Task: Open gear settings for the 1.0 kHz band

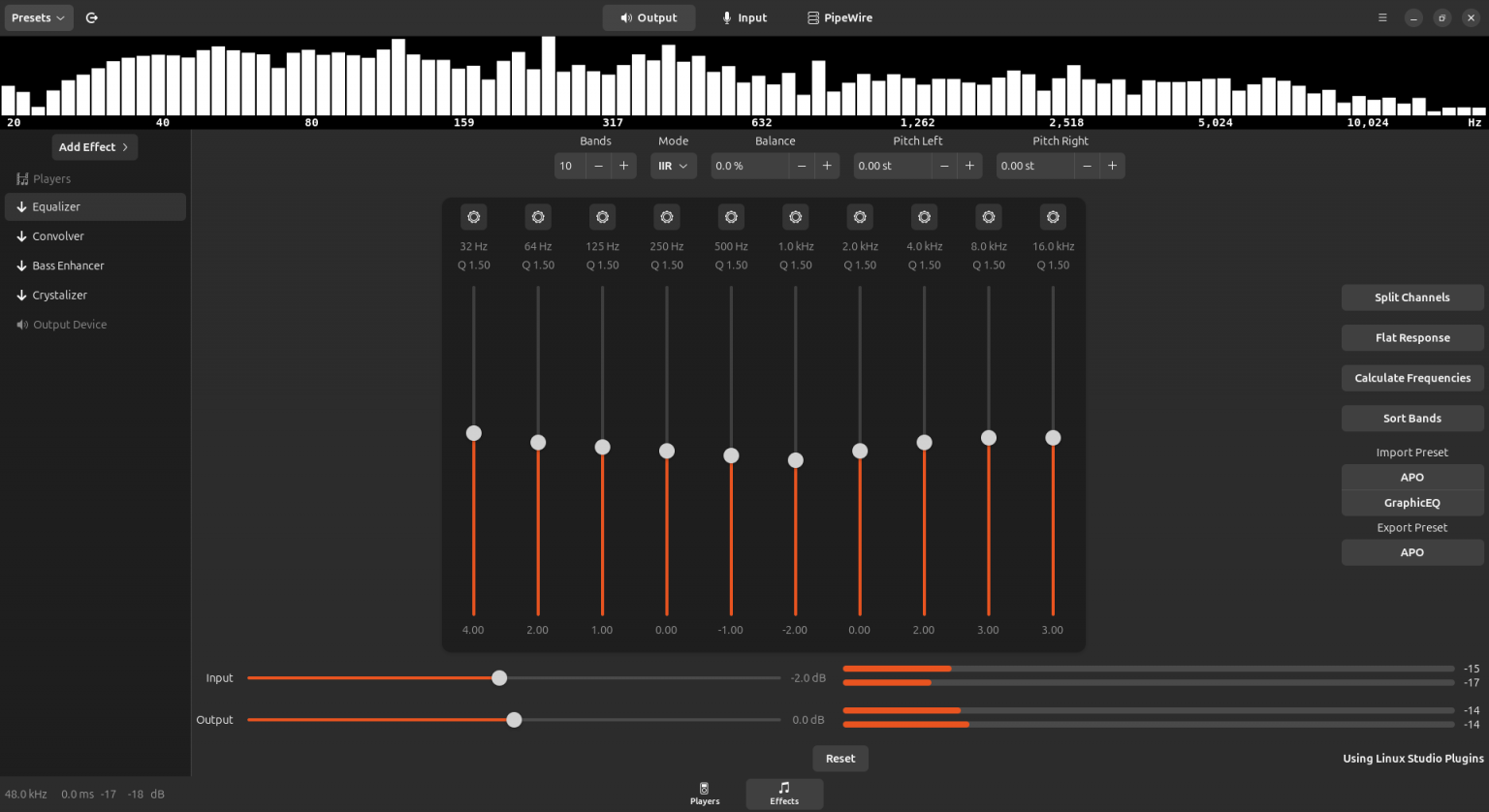Action: click(x=795, y=216)
